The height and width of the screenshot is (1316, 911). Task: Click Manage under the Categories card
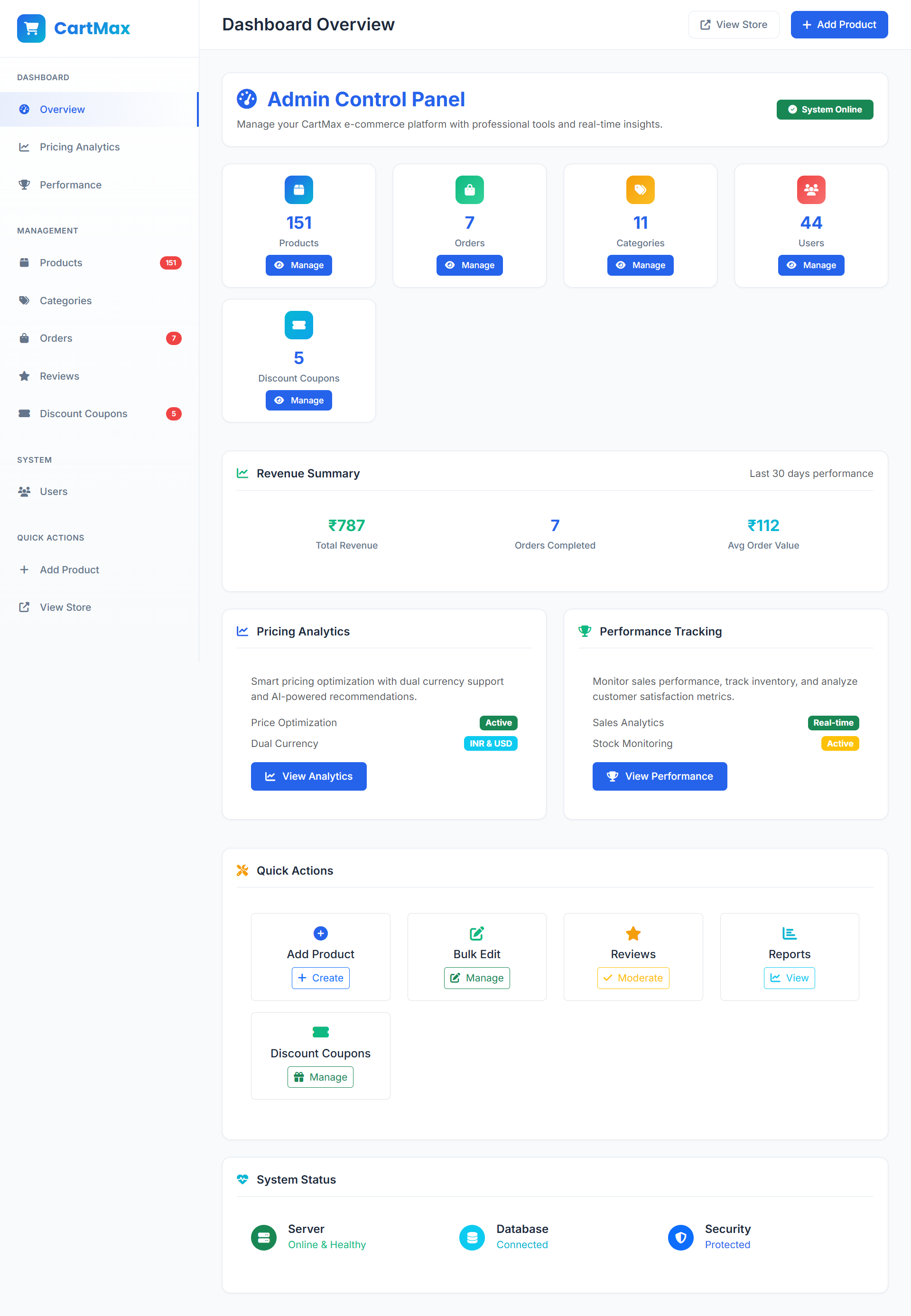pyautogui.click(x=640, y=265)
